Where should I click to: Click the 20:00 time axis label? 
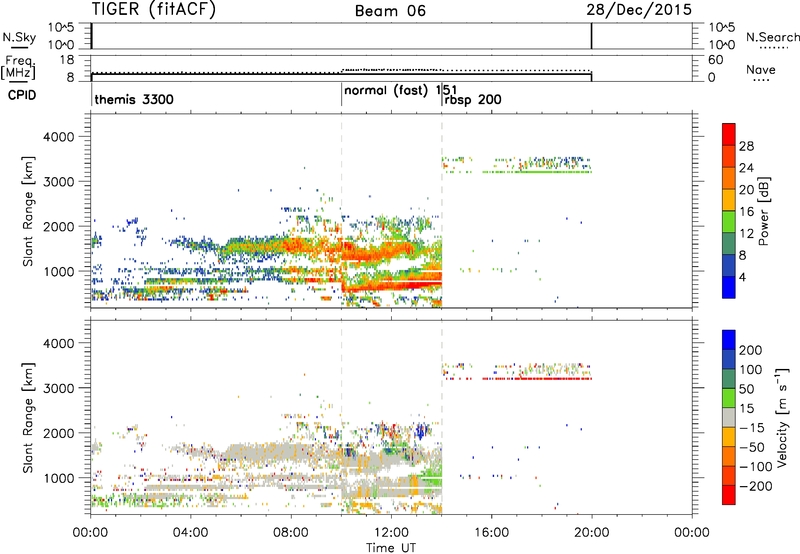click(591, 532)
